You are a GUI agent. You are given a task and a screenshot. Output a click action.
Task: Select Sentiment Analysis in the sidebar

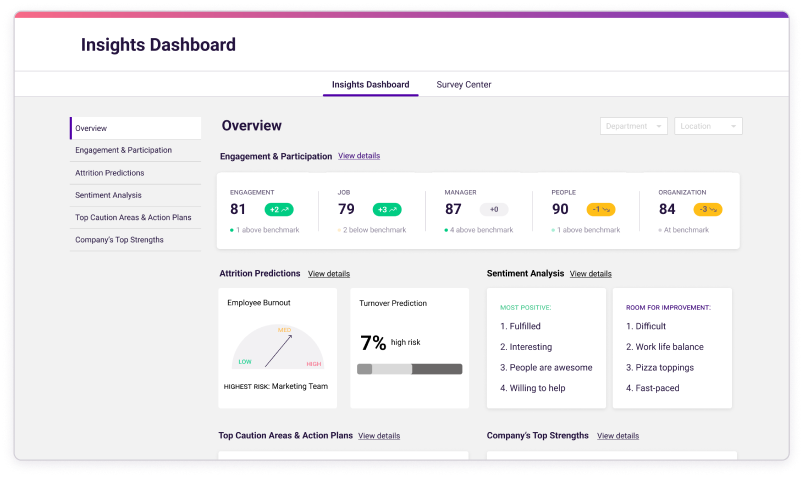click(135, 195)
